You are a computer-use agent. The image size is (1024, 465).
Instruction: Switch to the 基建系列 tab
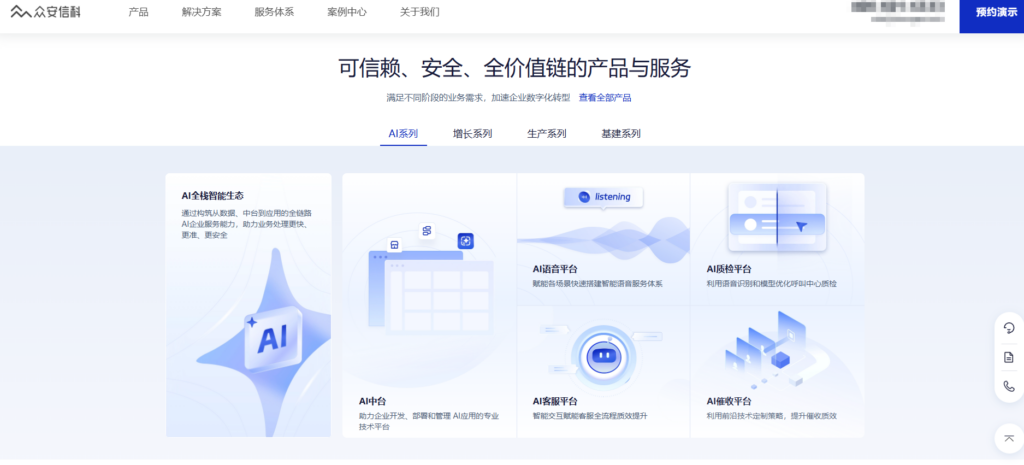[620, 134]
